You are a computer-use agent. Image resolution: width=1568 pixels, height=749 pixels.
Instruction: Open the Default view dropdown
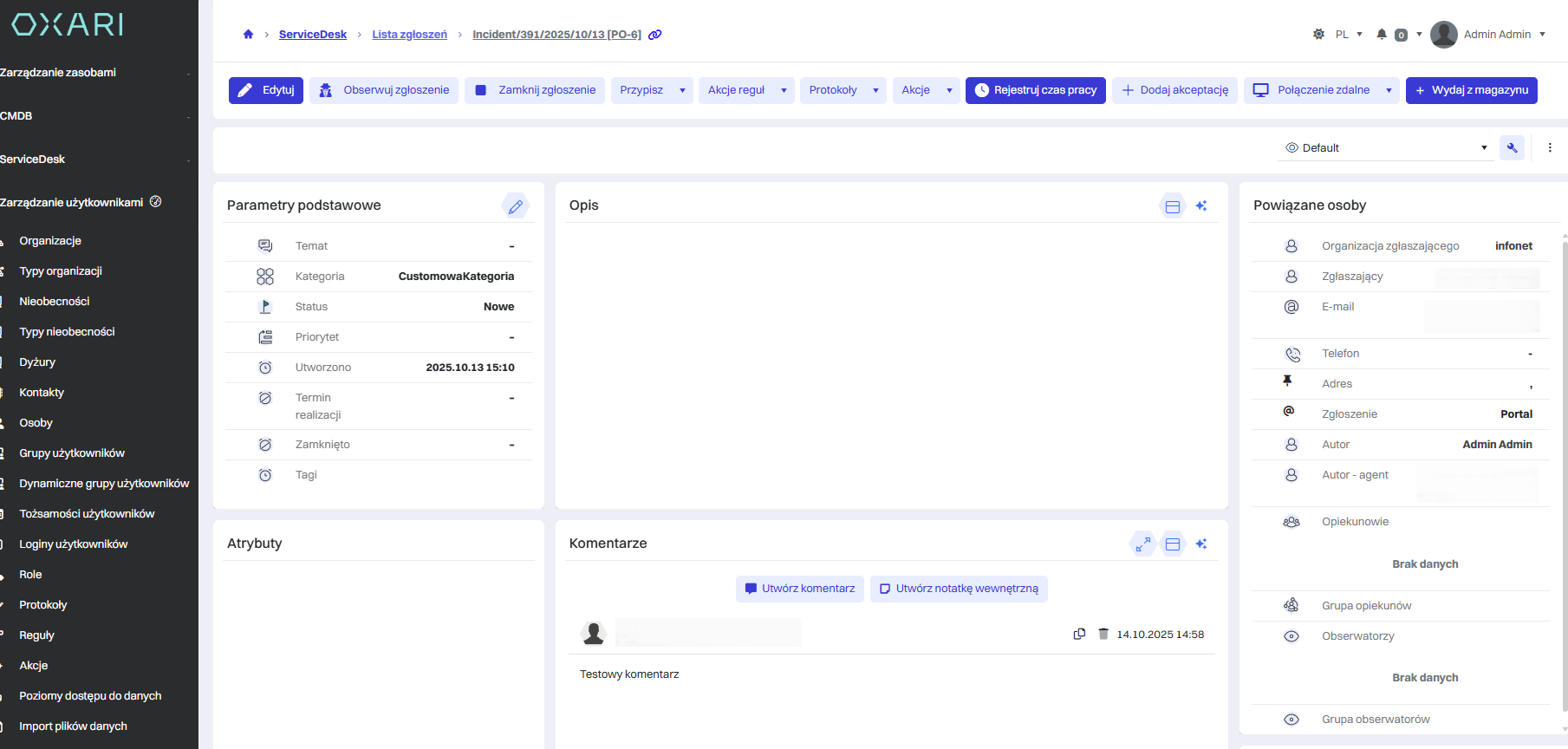pyautogui.click(x=1385, y=147)
